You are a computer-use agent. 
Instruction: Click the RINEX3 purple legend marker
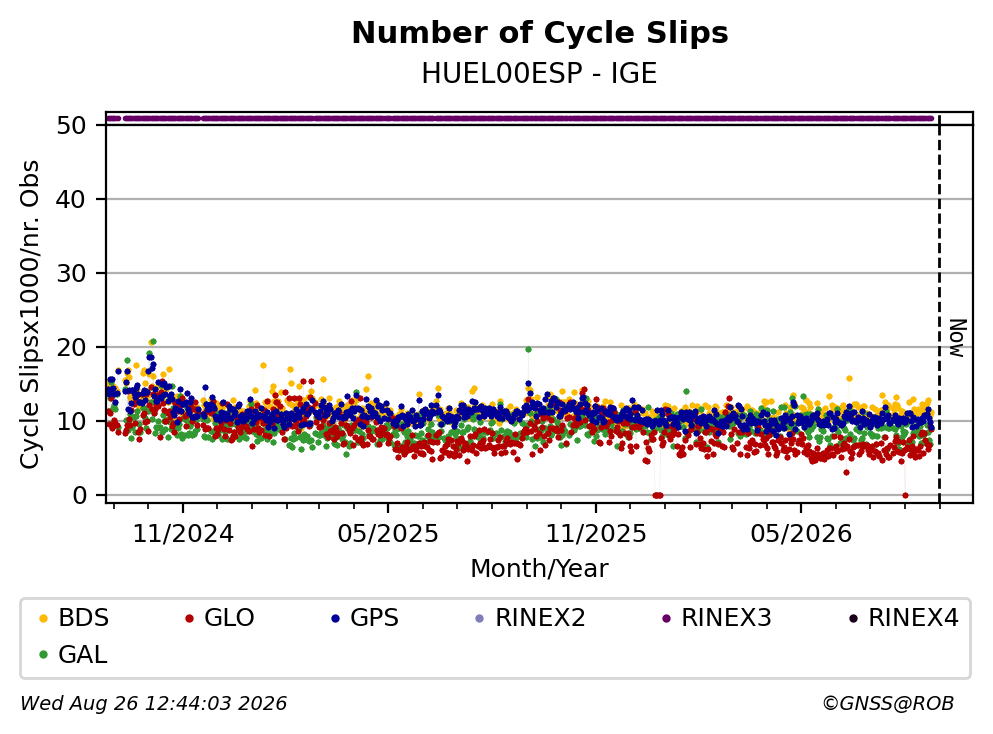666,618
